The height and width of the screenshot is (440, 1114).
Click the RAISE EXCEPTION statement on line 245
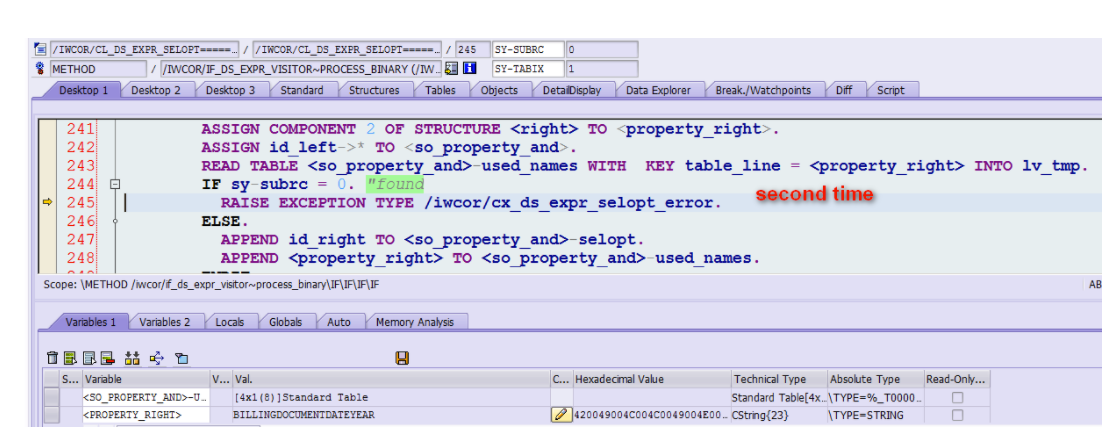tap(471, 203)
